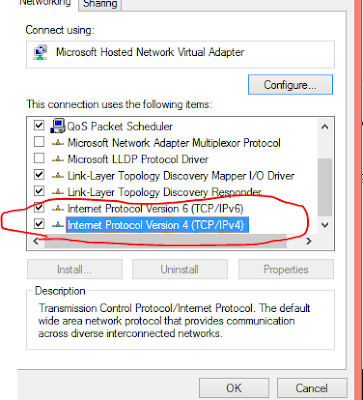Click the horizontal scroll right arrow
The image size is (363, 400).
point(309,241)
